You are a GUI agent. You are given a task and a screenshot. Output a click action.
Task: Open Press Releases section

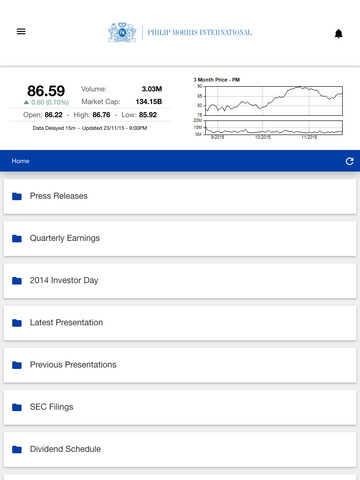[x=180, y=197]
